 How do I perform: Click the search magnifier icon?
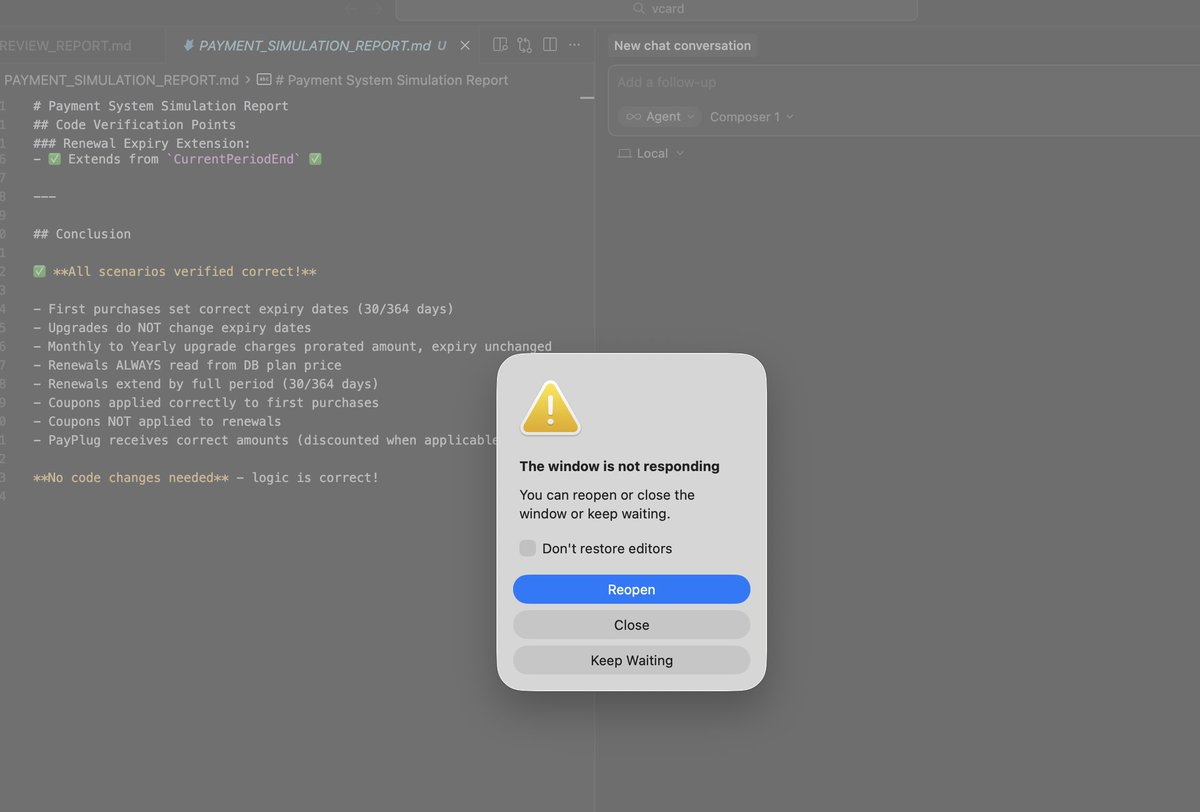tap(639, 8)
